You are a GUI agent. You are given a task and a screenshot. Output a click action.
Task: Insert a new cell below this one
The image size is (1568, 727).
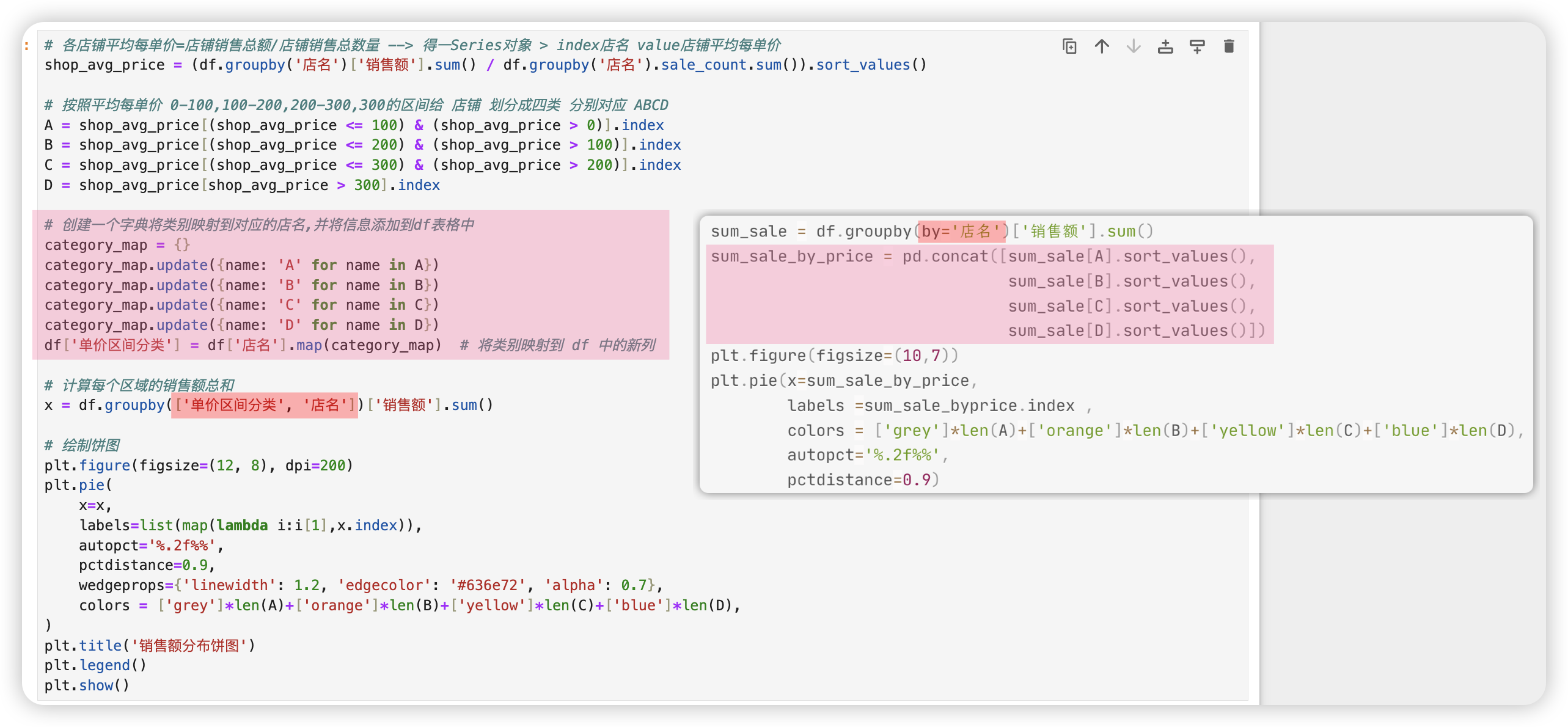1196,46
